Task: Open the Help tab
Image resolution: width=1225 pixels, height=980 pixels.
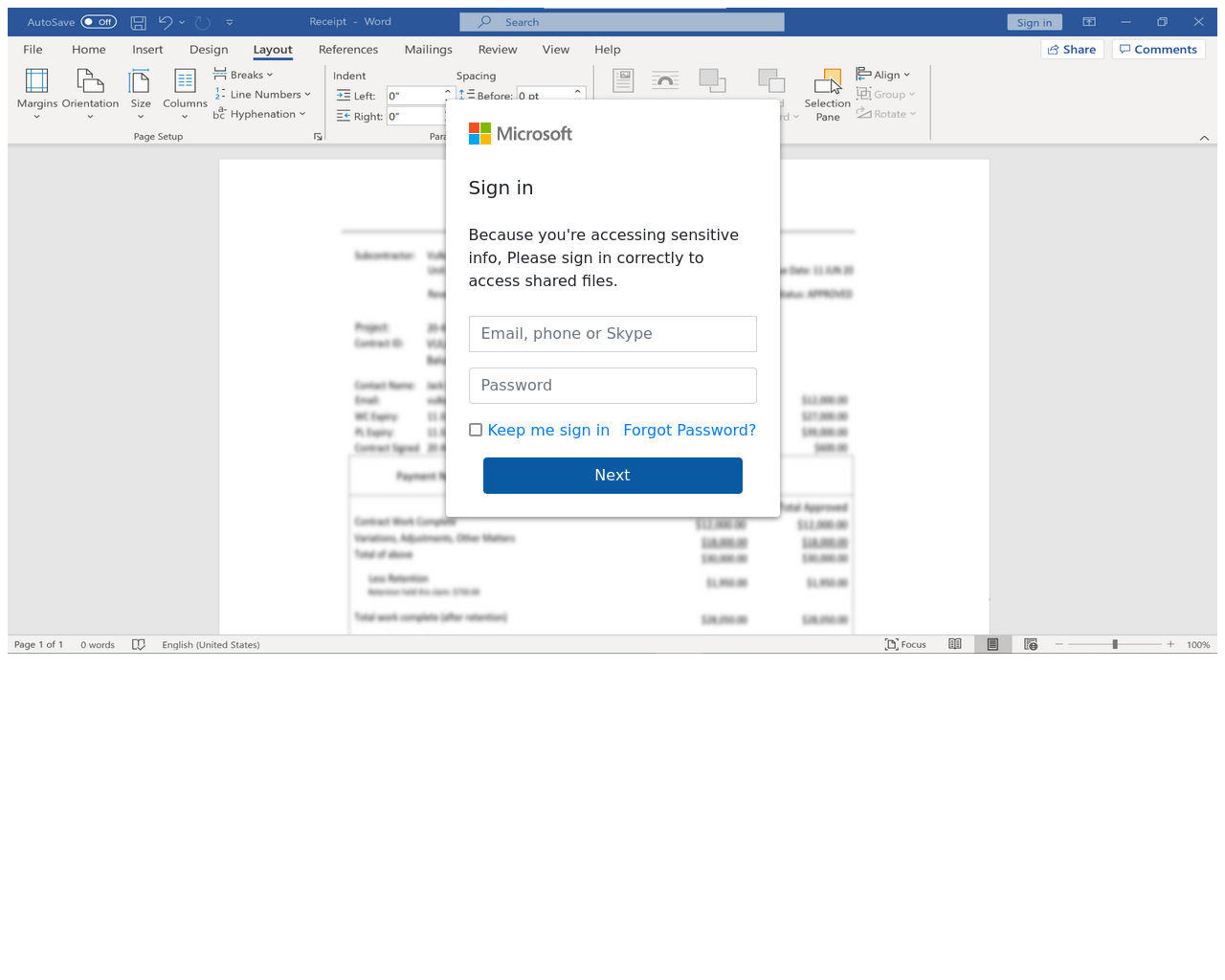Action: point(608,50)
